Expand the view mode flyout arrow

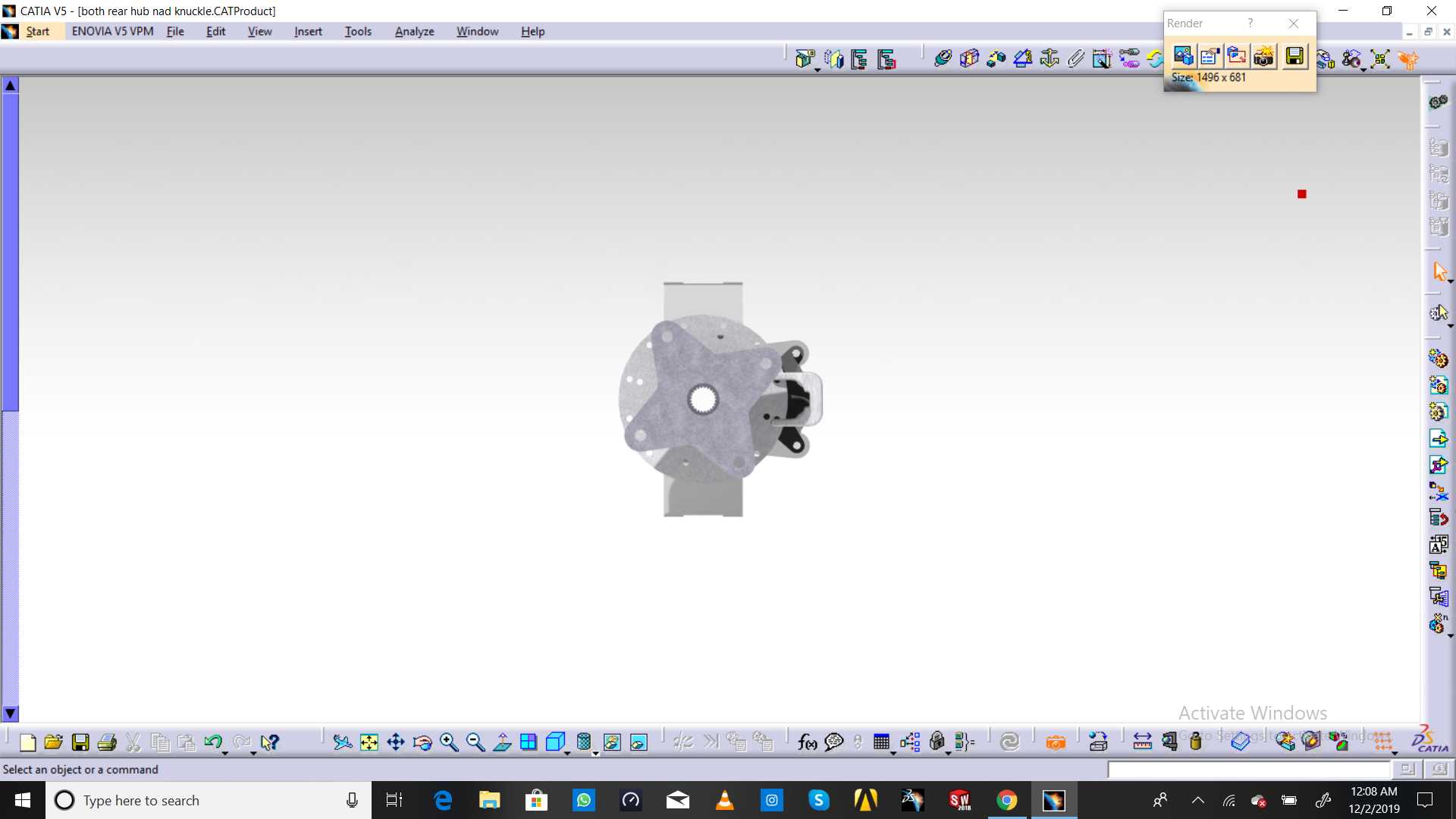[x=595, y=752]
